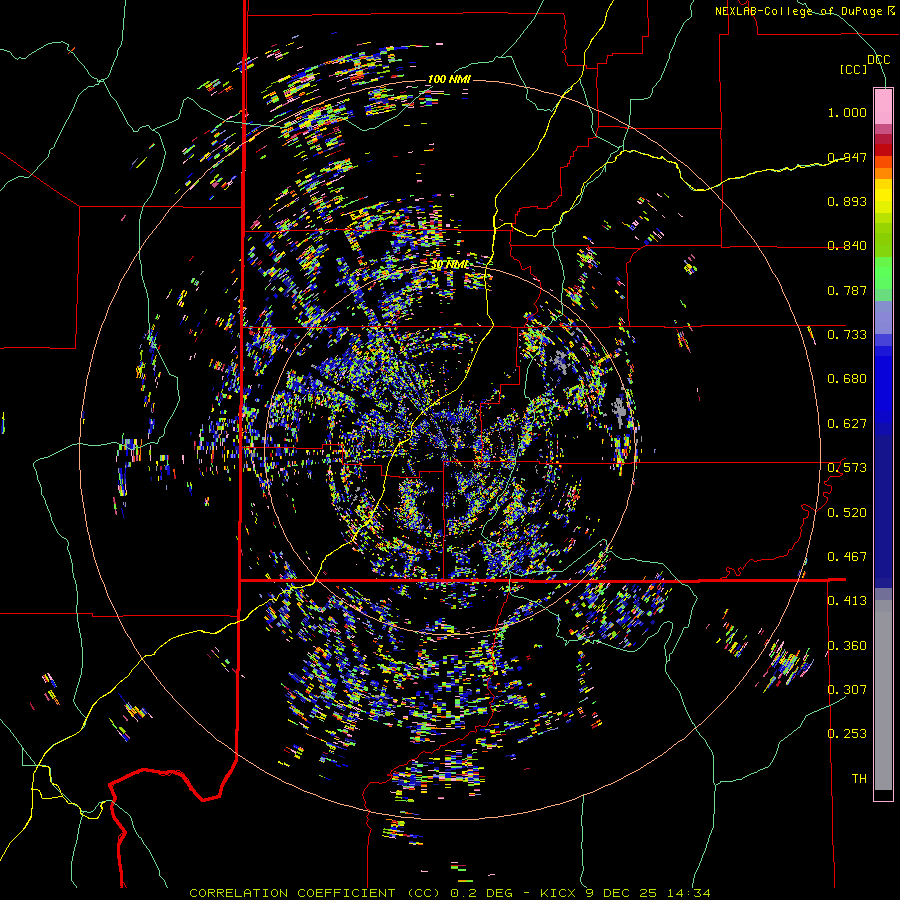The width and height of the screenshot is (900, 900).
Task: Click the 50 NMI range ring label
Action: tap(450, 265)
